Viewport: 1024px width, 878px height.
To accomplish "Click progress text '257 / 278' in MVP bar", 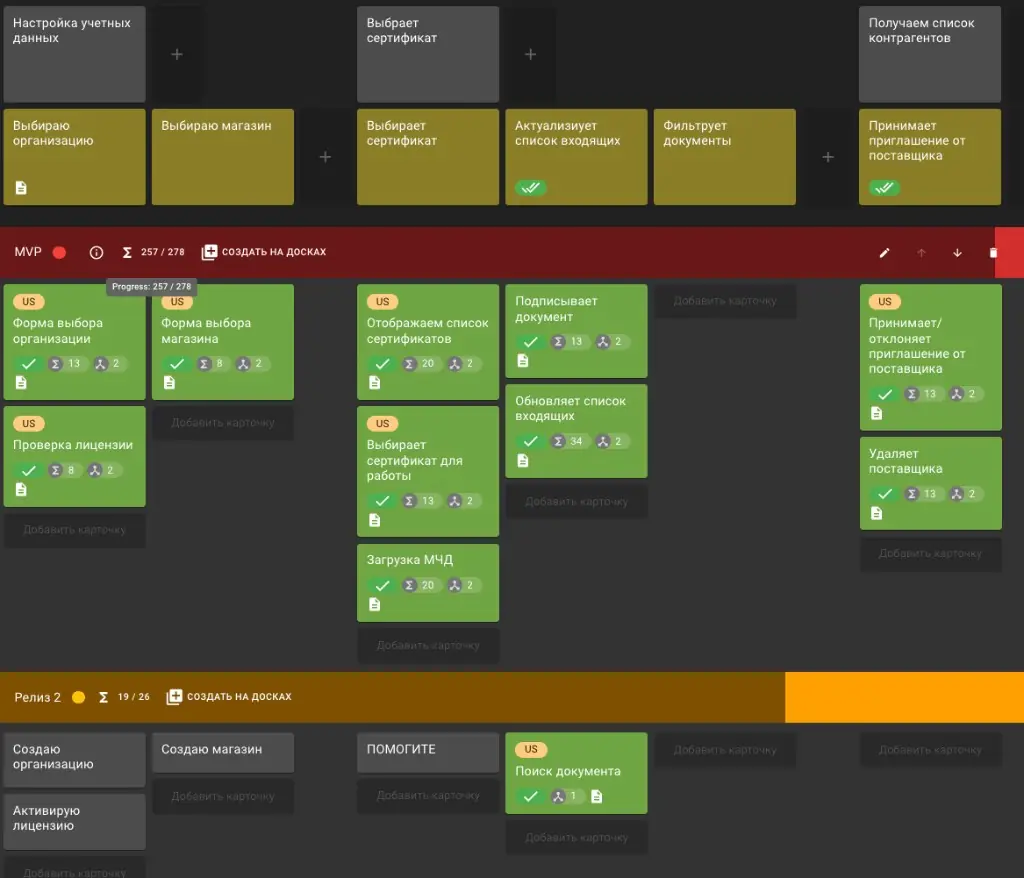I will 163,252.
